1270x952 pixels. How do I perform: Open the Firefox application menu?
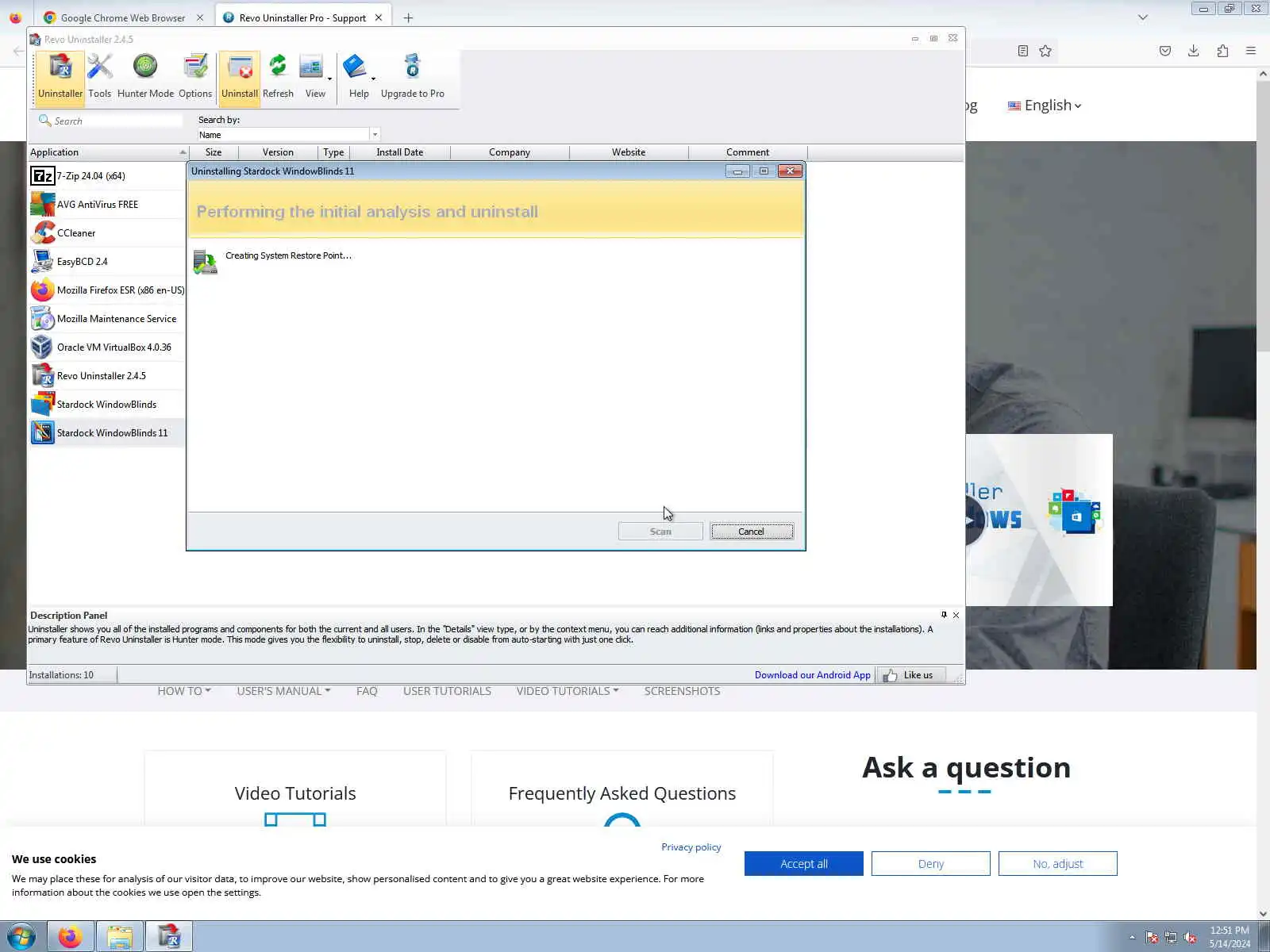1251,51
